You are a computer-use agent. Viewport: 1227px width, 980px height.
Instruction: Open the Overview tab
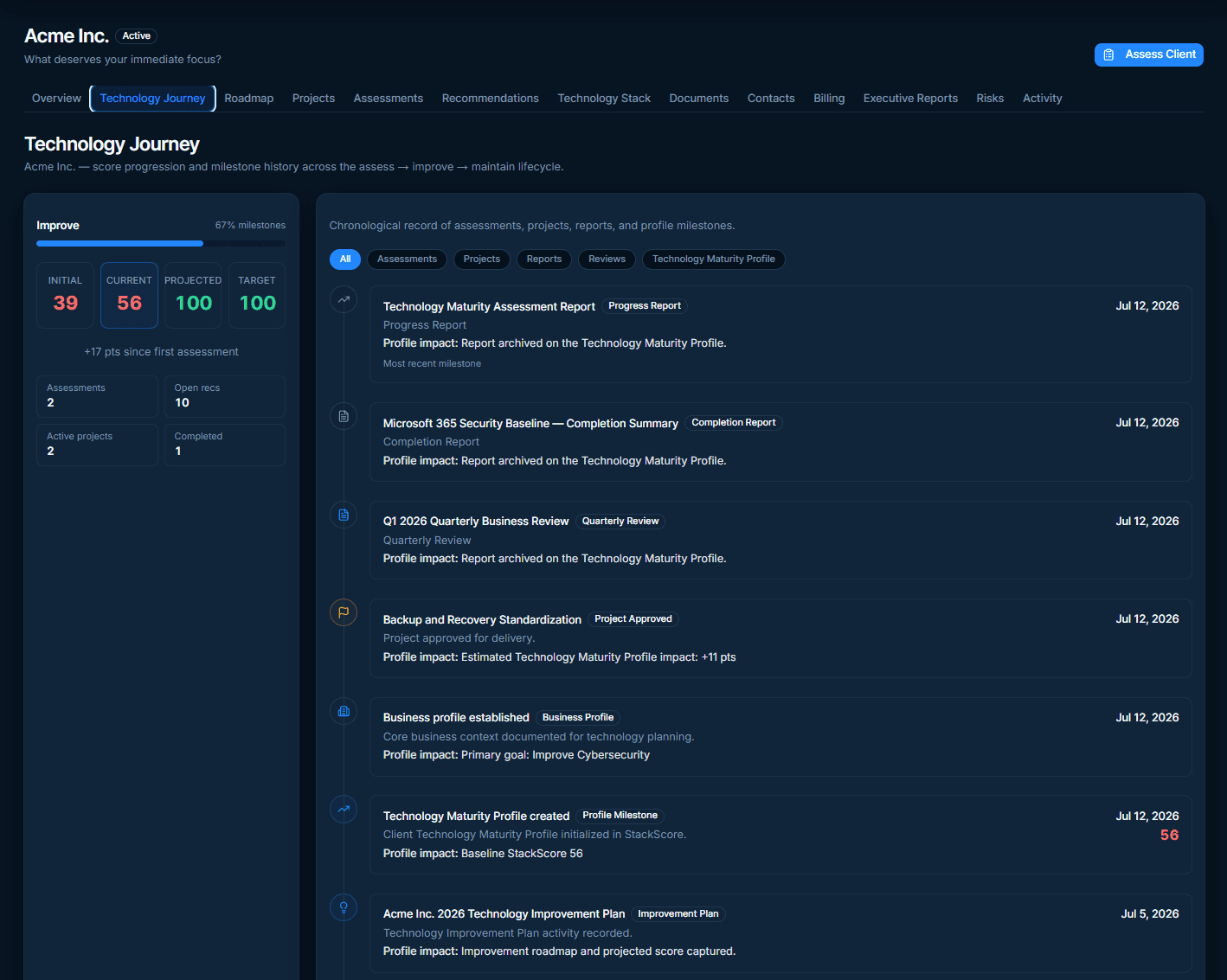(x=56, y=99)
